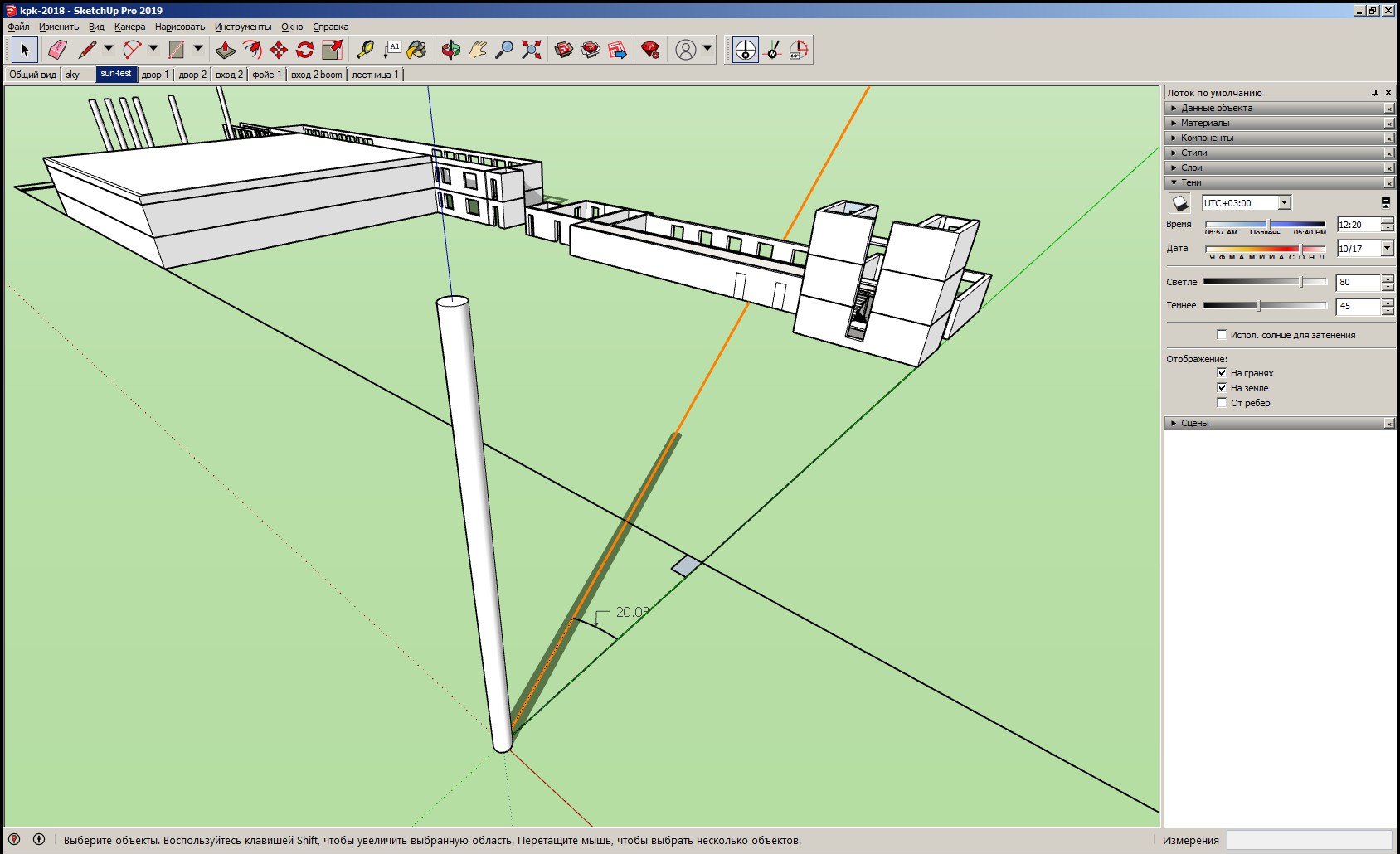Screen dimensions: 1400x854
Task: Switch to the двор-1 scene tab
Action: [155, 75]
